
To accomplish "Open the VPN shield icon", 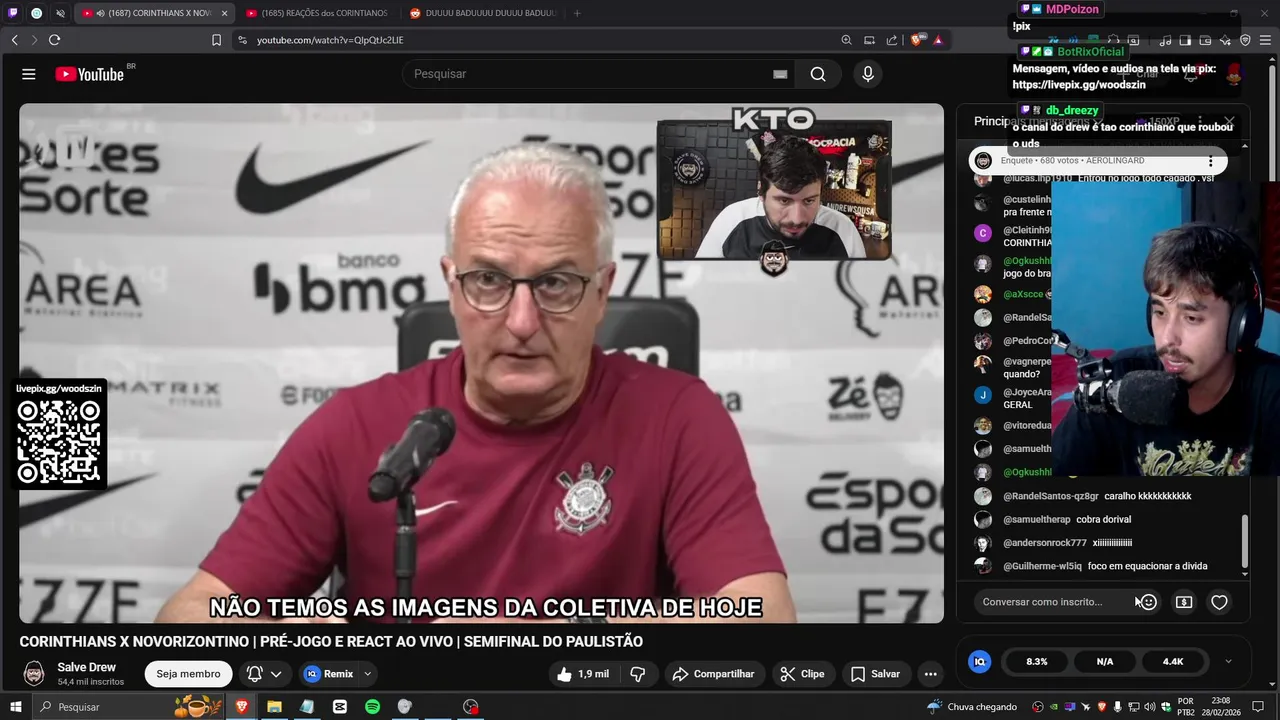I will click(x=1245, y=40).
